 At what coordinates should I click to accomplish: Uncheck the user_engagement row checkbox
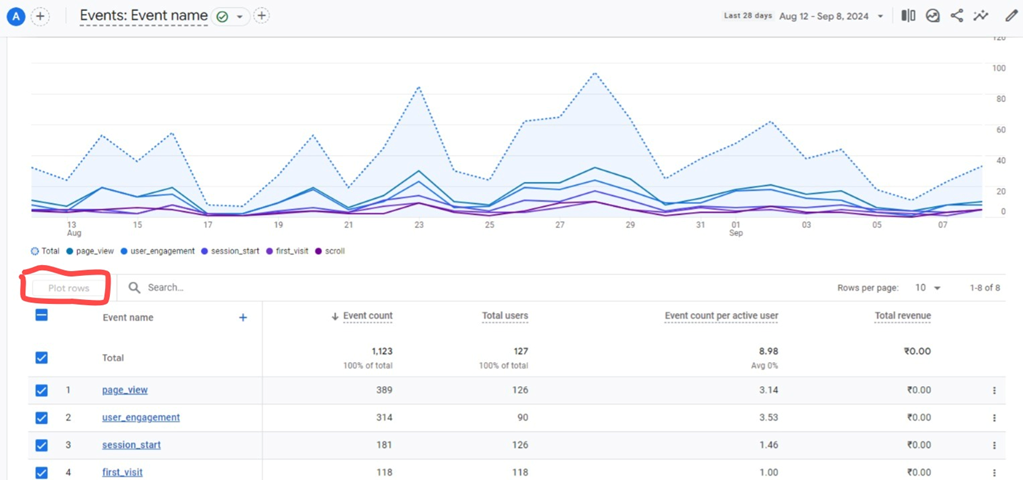click(41, 418)
